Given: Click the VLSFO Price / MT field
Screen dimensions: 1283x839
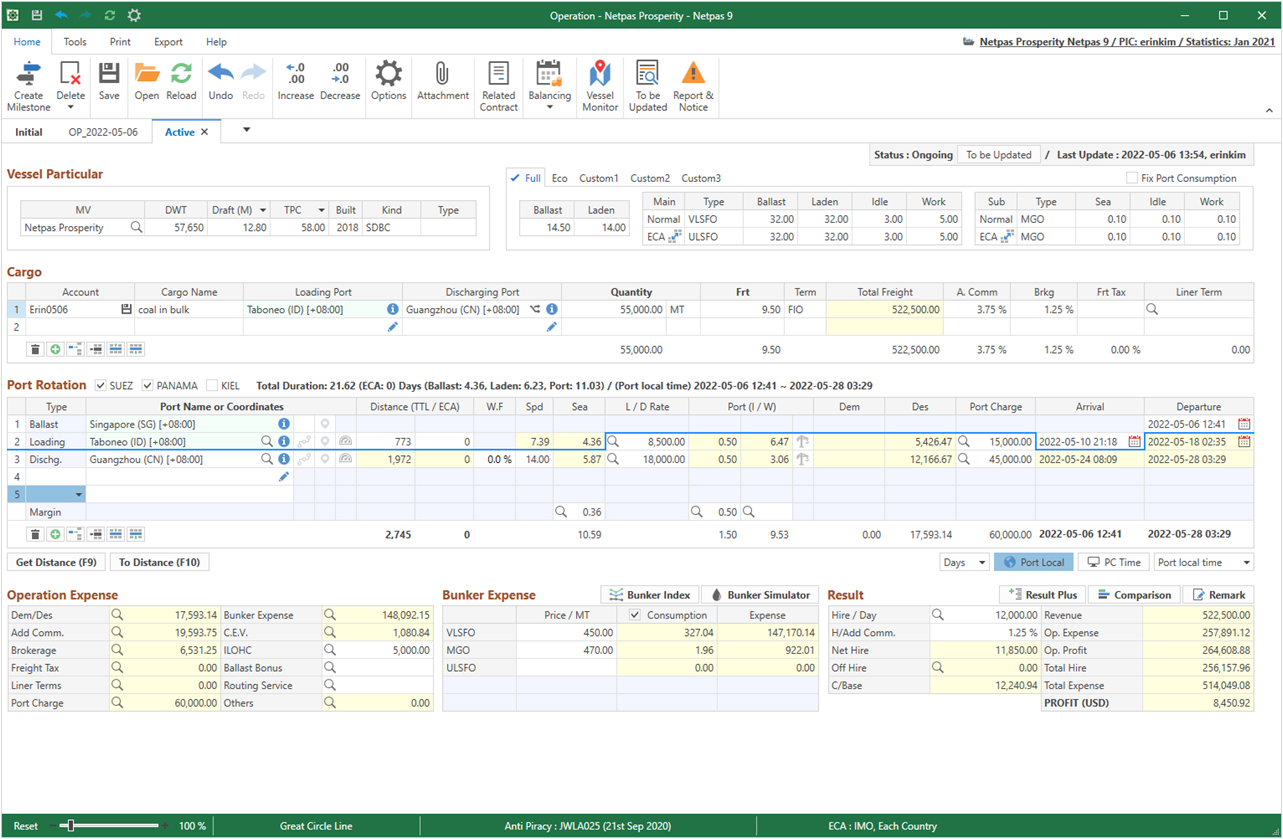Looking at the screenshot, I should 567,633.
